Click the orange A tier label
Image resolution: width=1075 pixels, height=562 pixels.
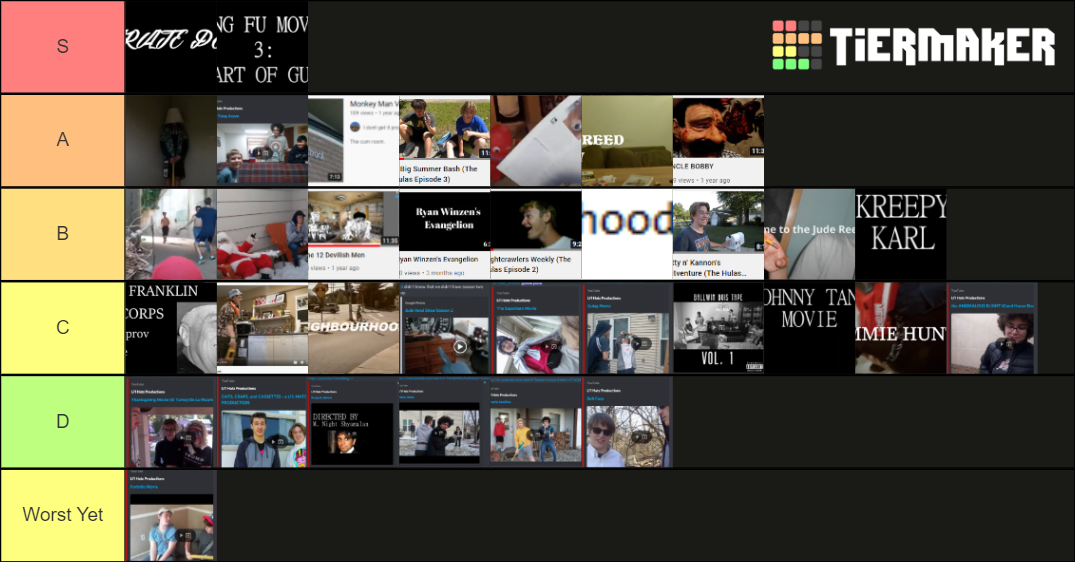click(x=62, y=140)
